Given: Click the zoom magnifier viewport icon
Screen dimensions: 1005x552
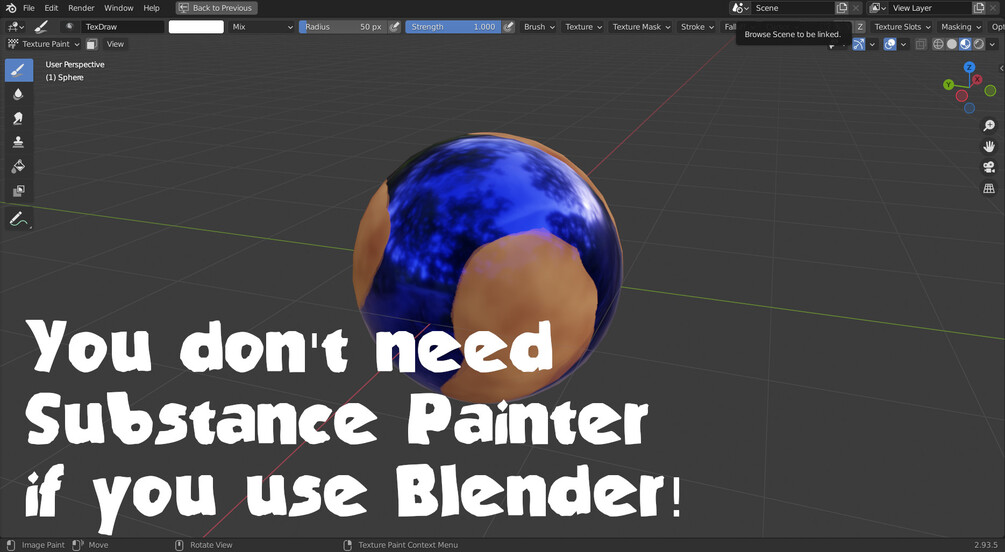Looking at the screenshot, I should 989,126.
